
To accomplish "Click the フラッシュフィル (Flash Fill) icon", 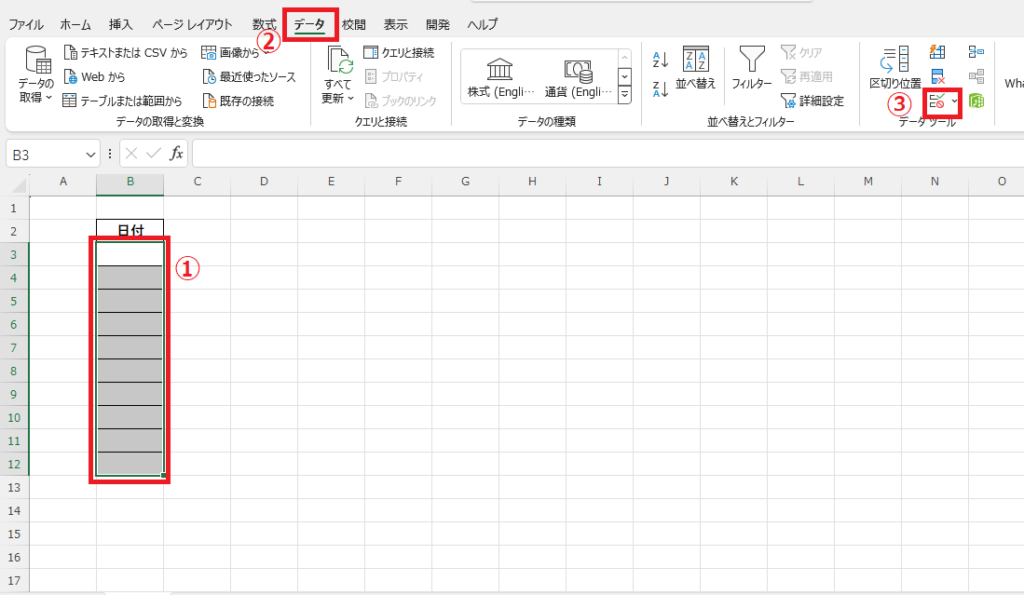I will tap(935, 50).
